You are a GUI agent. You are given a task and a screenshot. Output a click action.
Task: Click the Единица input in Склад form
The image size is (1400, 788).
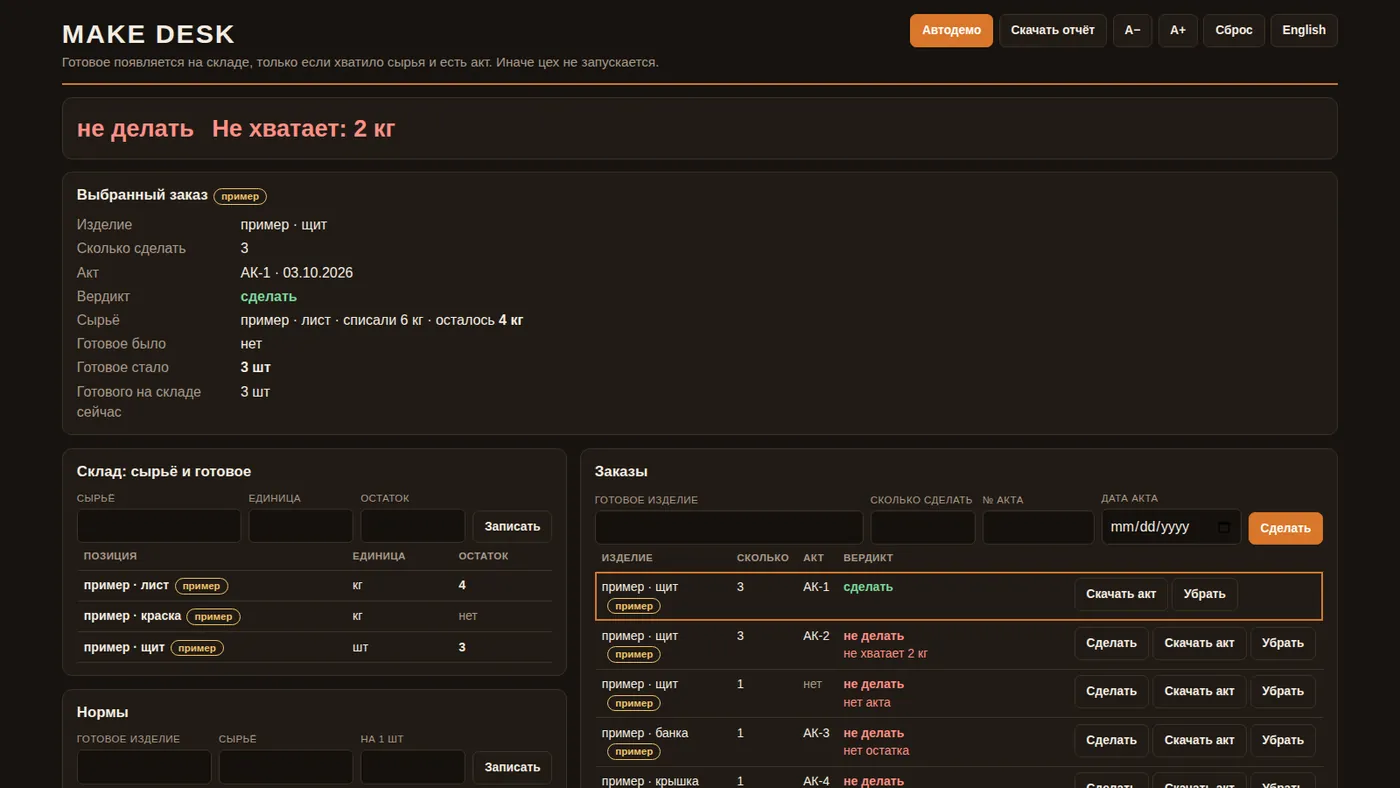(x=301, y=526)
